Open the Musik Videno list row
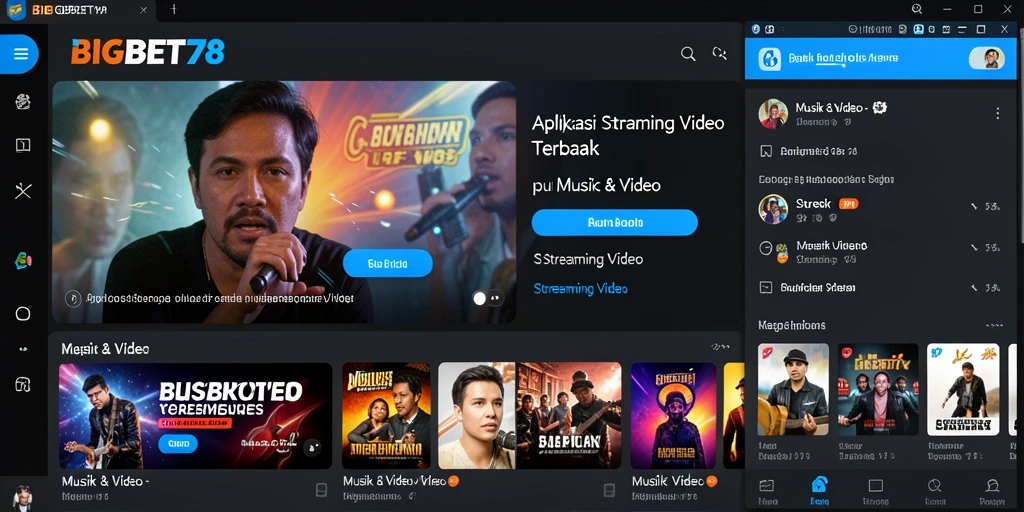The width and height of the screenshot is (1024, 512). click(x=880, y=251)
